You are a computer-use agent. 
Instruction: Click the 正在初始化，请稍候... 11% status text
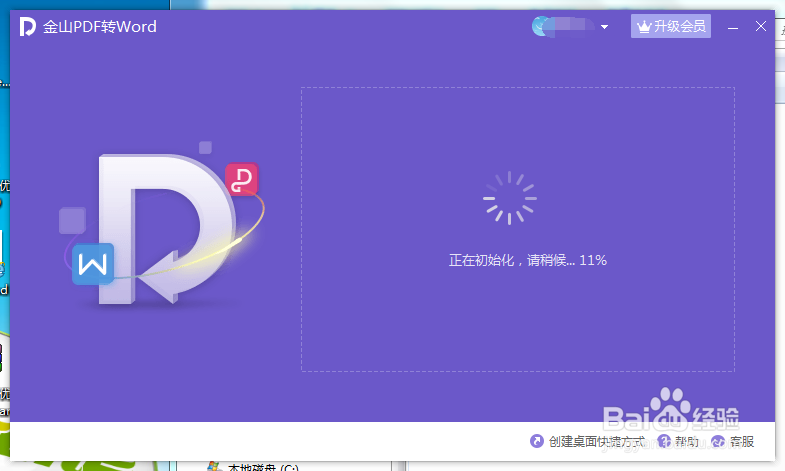click(528, 260)
